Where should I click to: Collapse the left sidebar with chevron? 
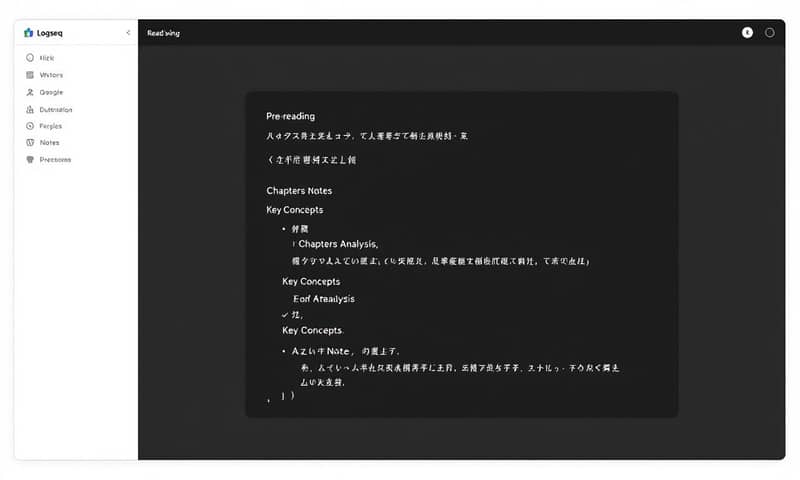[128, 33]
